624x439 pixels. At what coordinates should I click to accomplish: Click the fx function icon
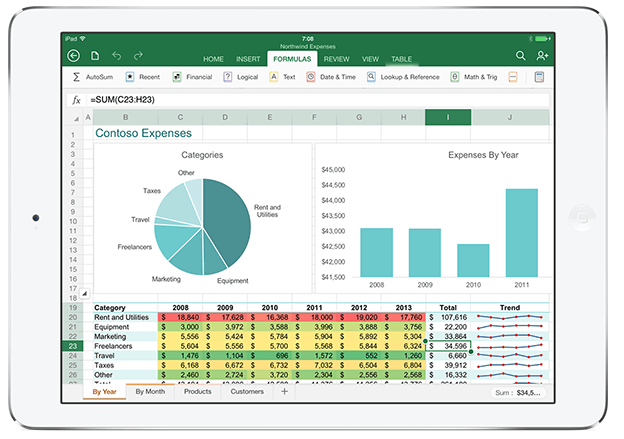pyautogui.click(x=76, y=100)
